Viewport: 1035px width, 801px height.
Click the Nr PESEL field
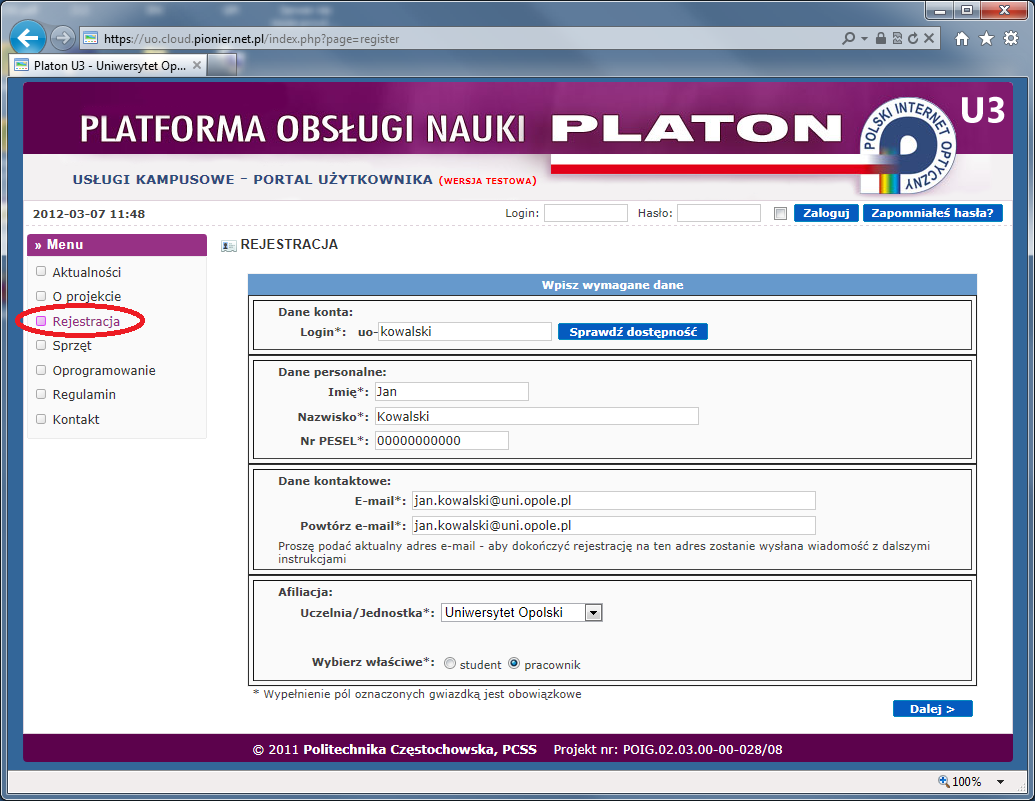(442, 440)
